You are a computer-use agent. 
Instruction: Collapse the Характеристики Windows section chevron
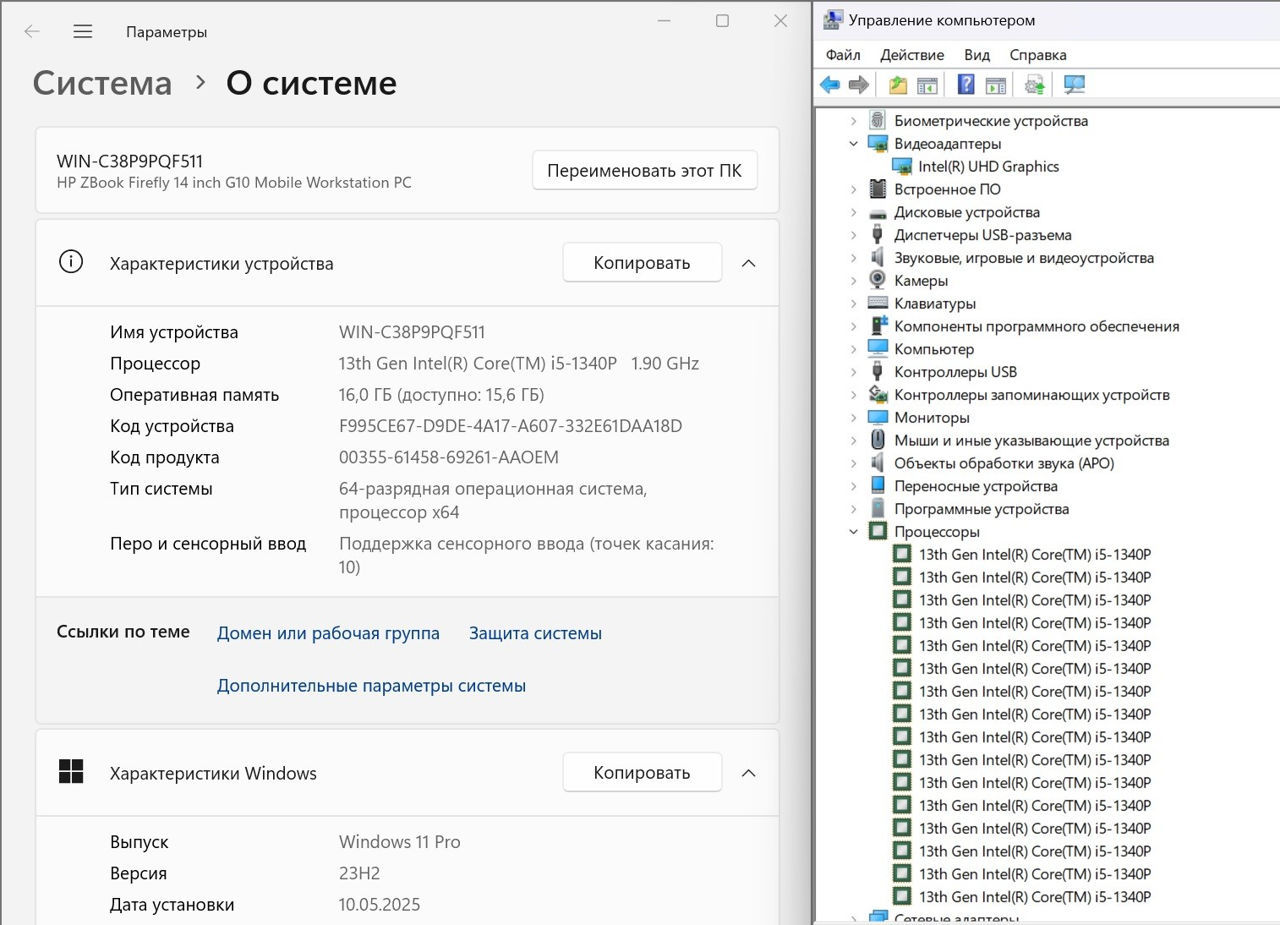748,773
